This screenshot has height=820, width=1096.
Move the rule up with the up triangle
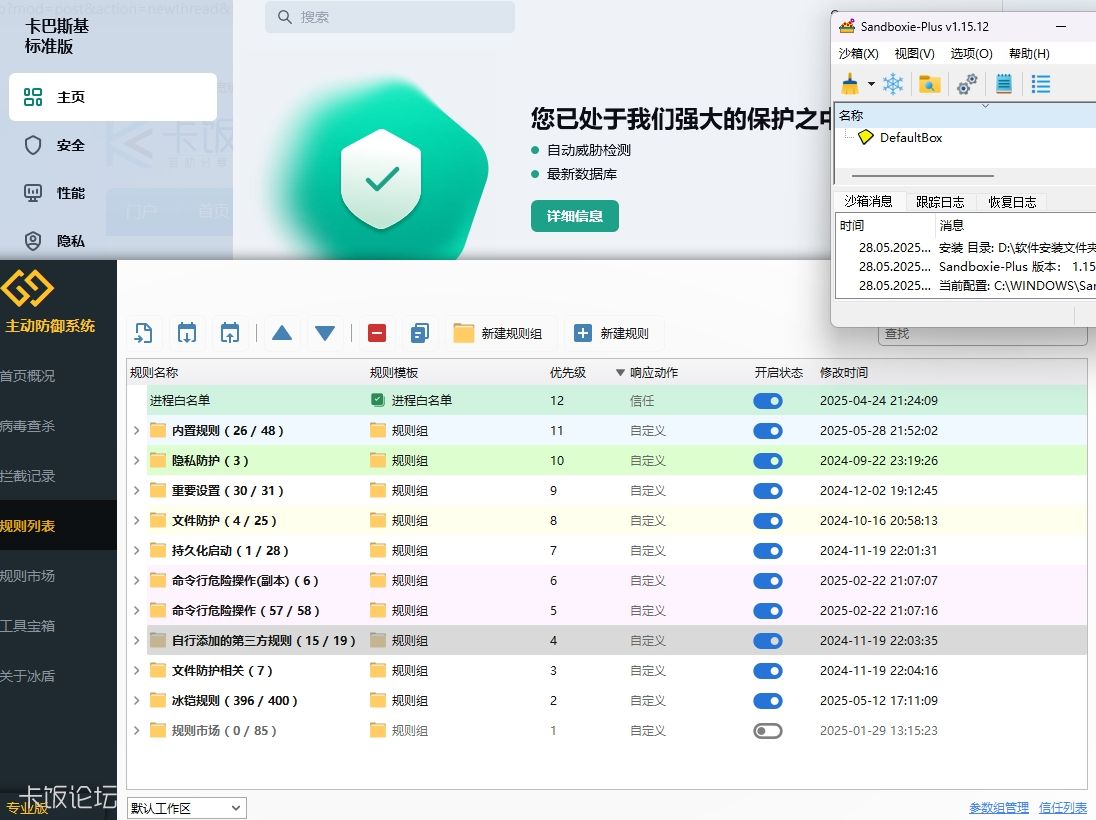282,333
